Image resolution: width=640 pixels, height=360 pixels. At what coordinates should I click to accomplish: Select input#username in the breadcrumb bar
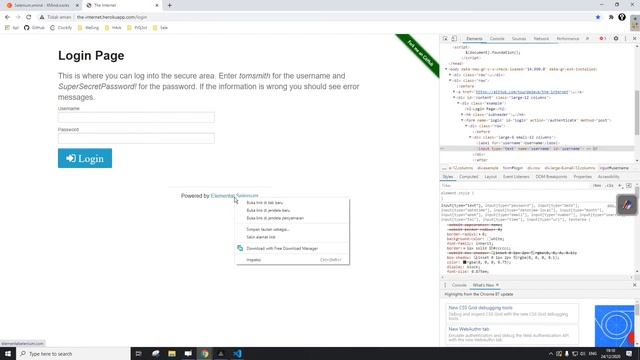614,168
